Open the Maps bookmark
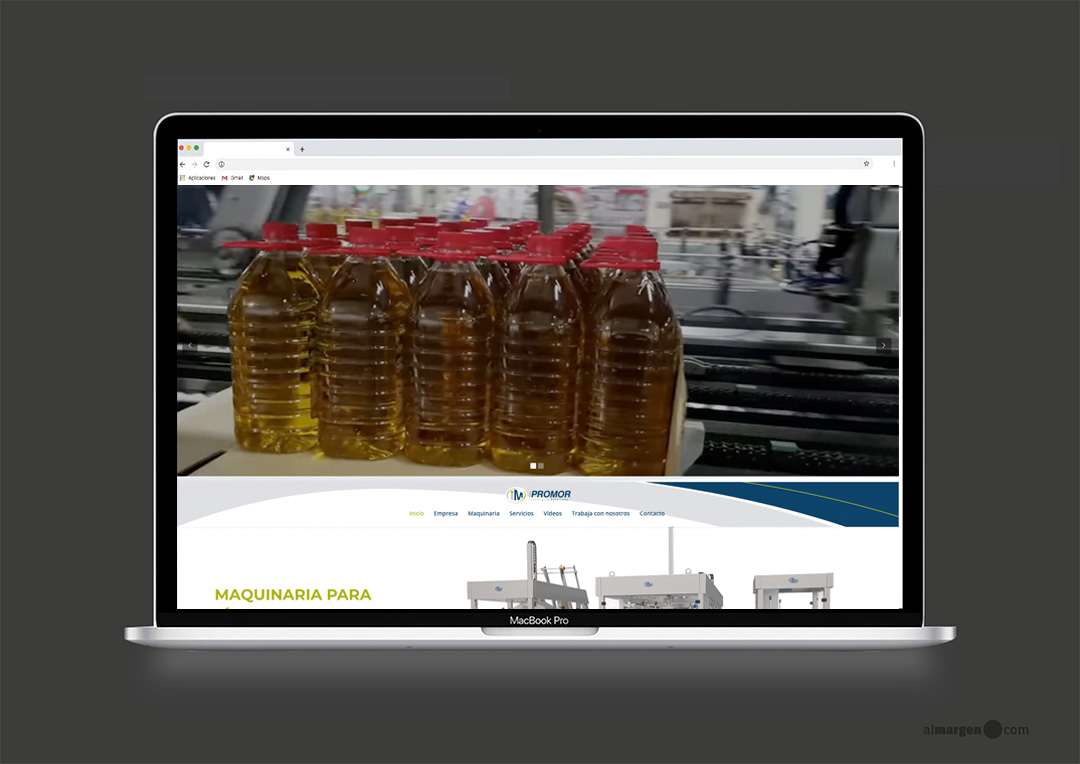This screenshot has height=764, width=1080. [258, 177]
